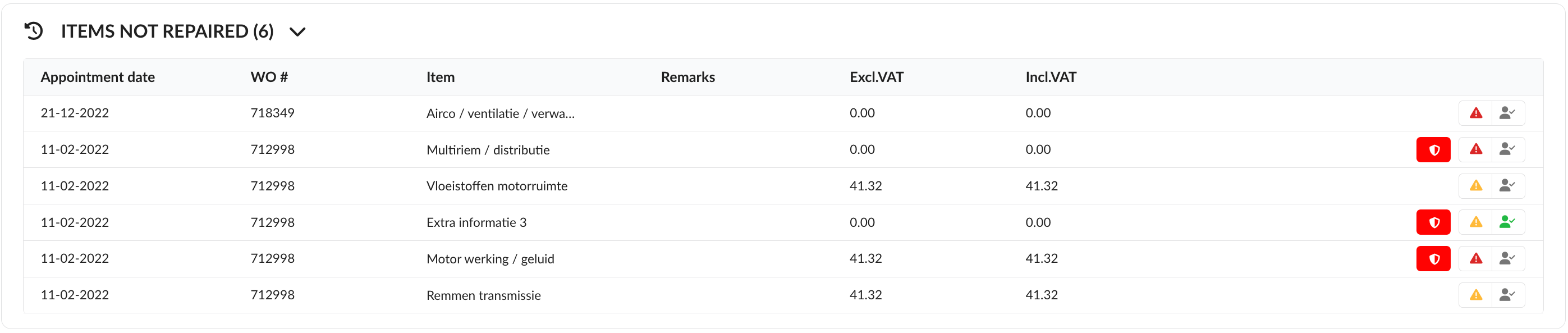Image resolution: width=1568 pixels, height=333 pixels.
Task: Click orange warning icon on Vloeistoffen motorruimte row
Action: click(x=1475, y=186)
